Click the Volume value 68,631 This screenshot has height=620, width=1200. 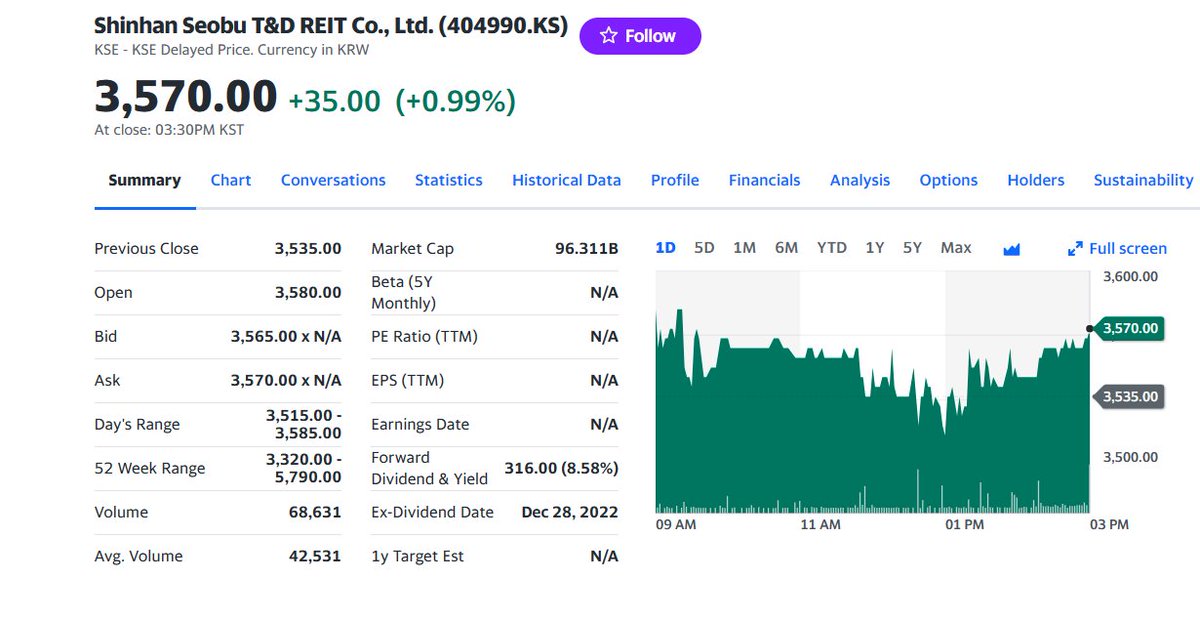315,513
